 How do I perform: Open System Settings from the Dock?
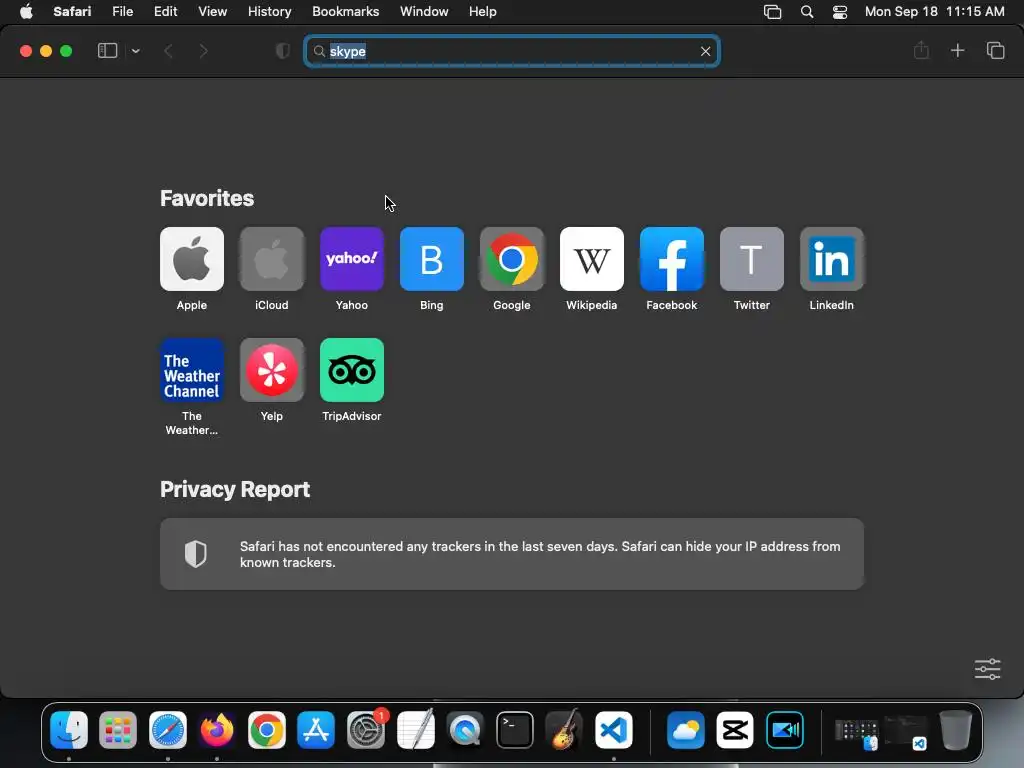(x=366, y=729)
